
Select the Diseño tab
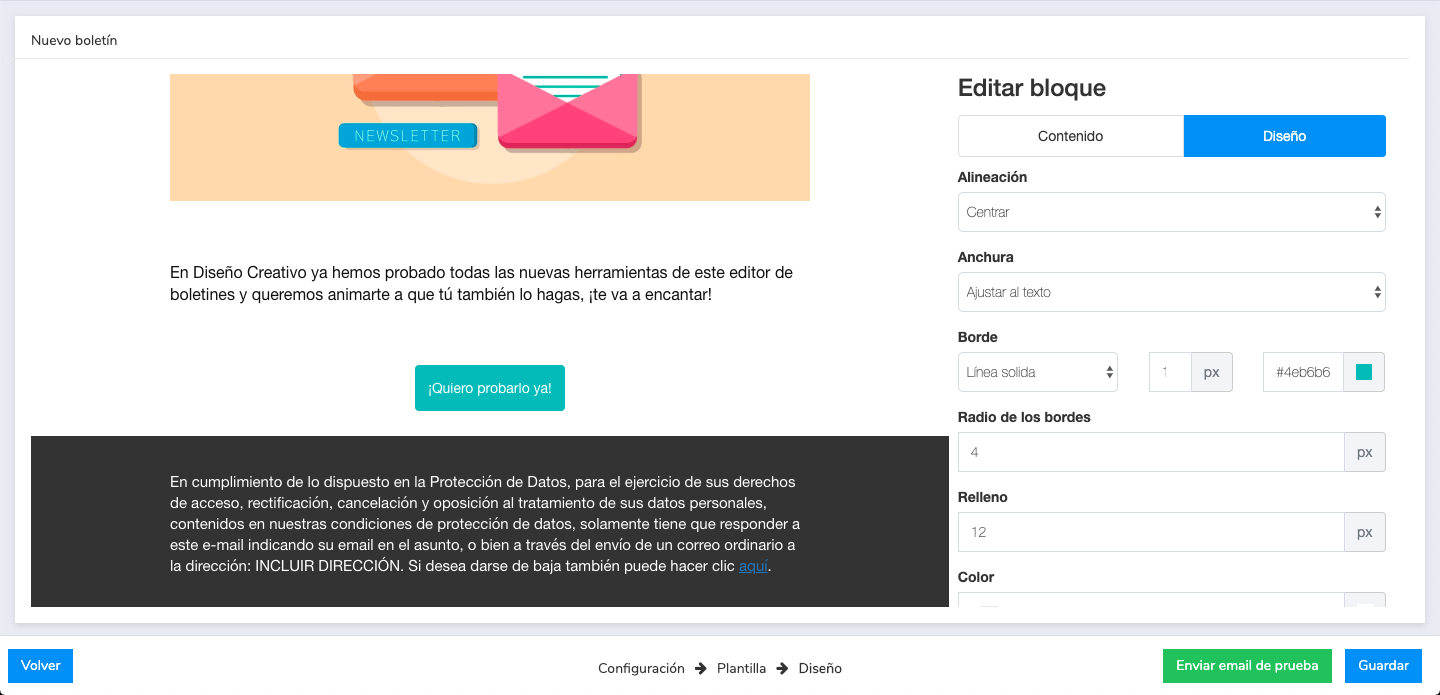pyautogui.click(x=1284, y=136)
